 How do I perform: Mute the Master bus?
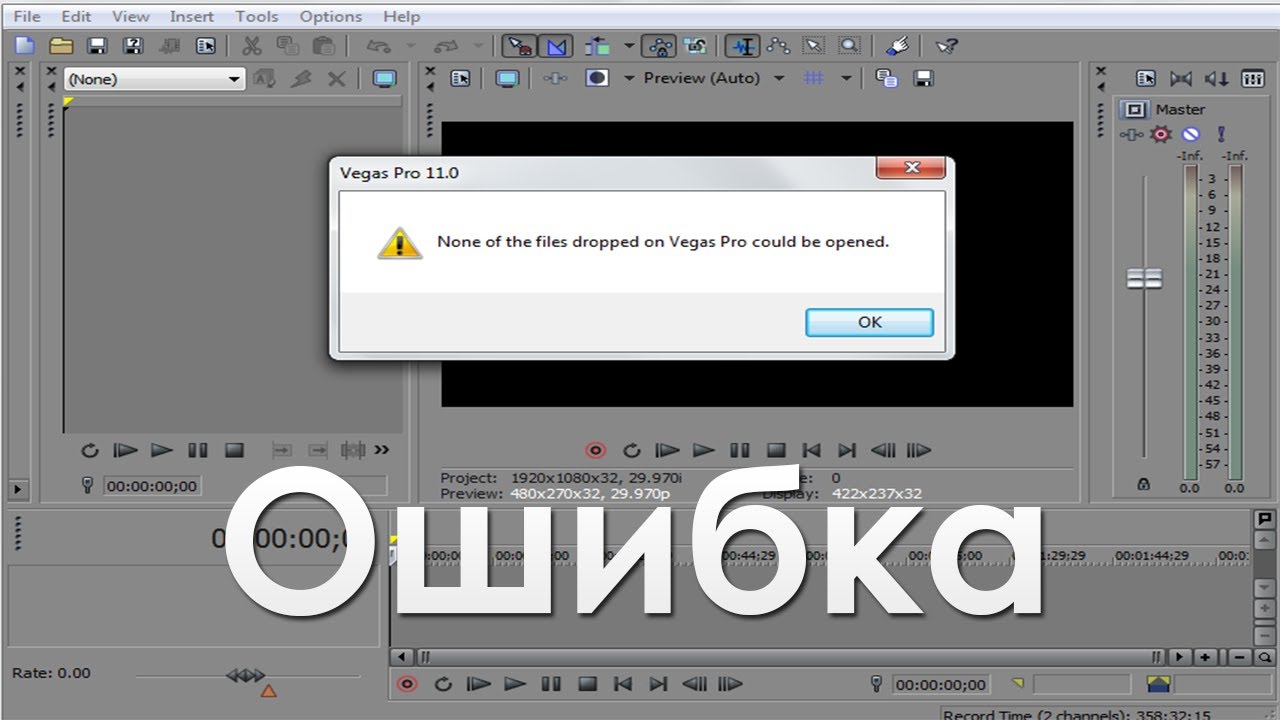(x=1190, y=134)
